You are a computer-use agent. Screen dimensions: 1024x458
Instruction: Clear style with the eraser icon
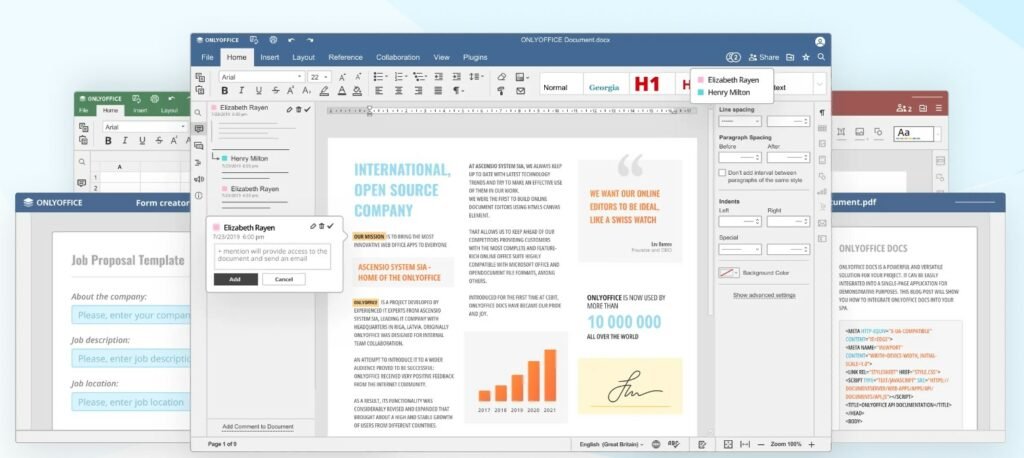pos(502,76)
